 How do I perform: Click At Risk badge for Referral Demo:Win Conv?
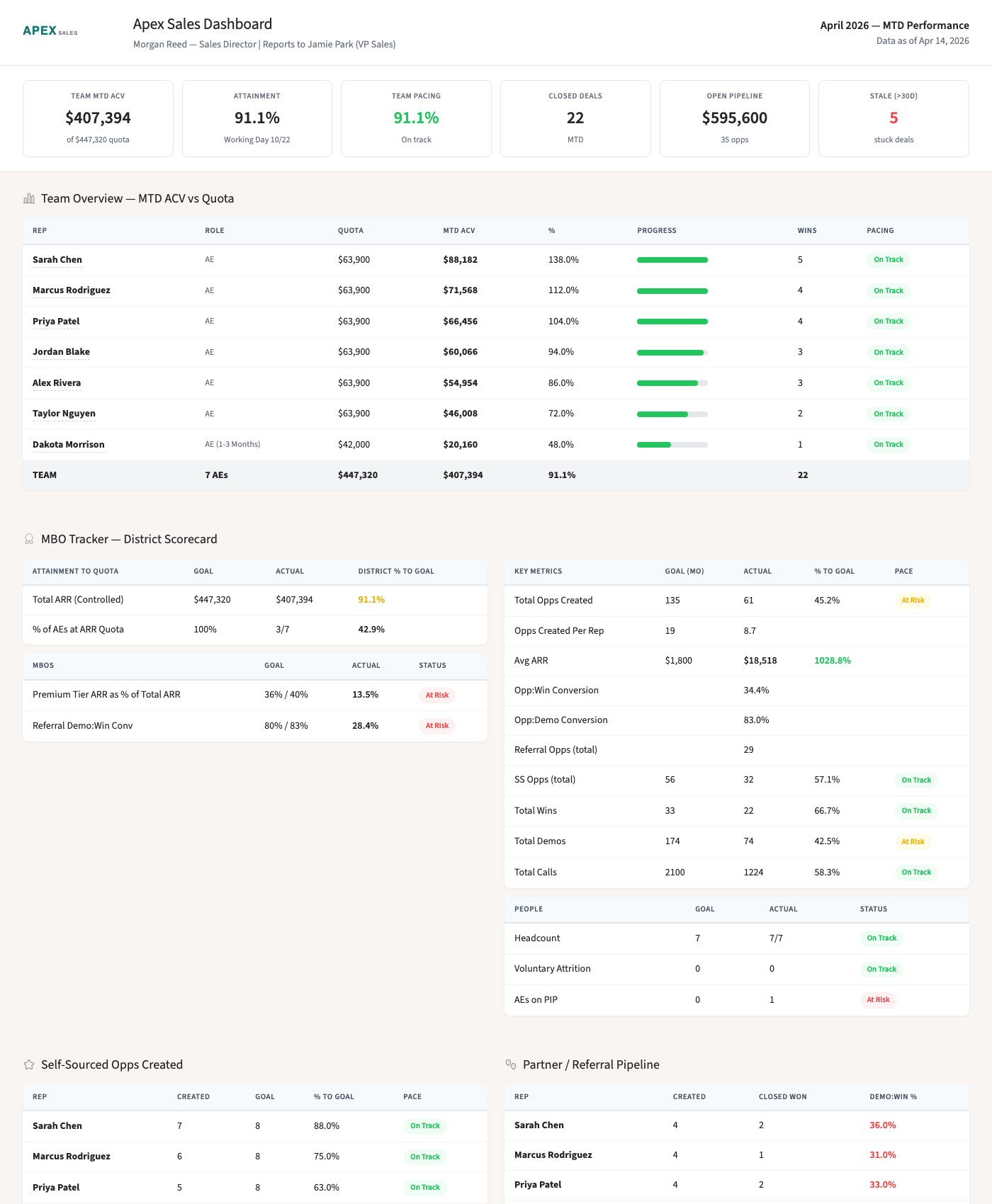(x=437, y=726)
